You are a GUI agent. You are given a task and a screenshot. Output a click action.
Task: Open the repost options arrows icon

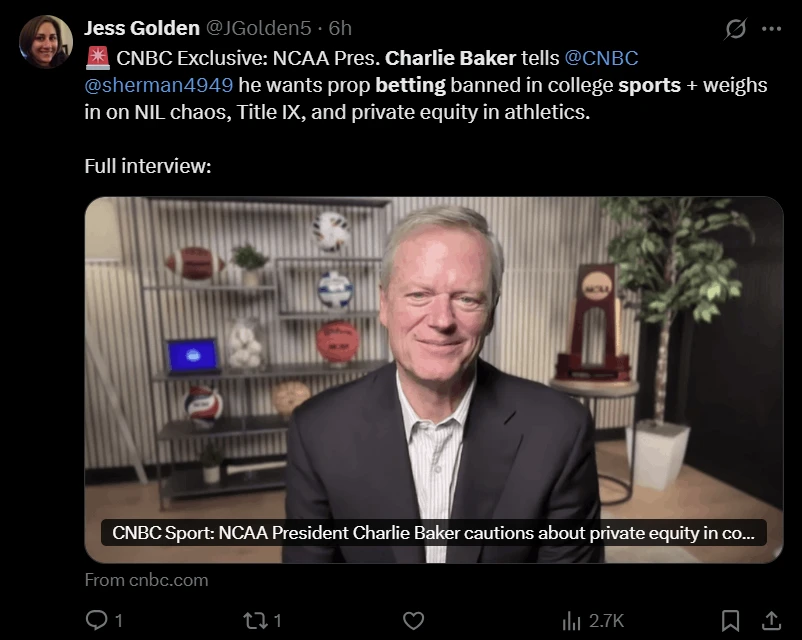click(256, 620)
